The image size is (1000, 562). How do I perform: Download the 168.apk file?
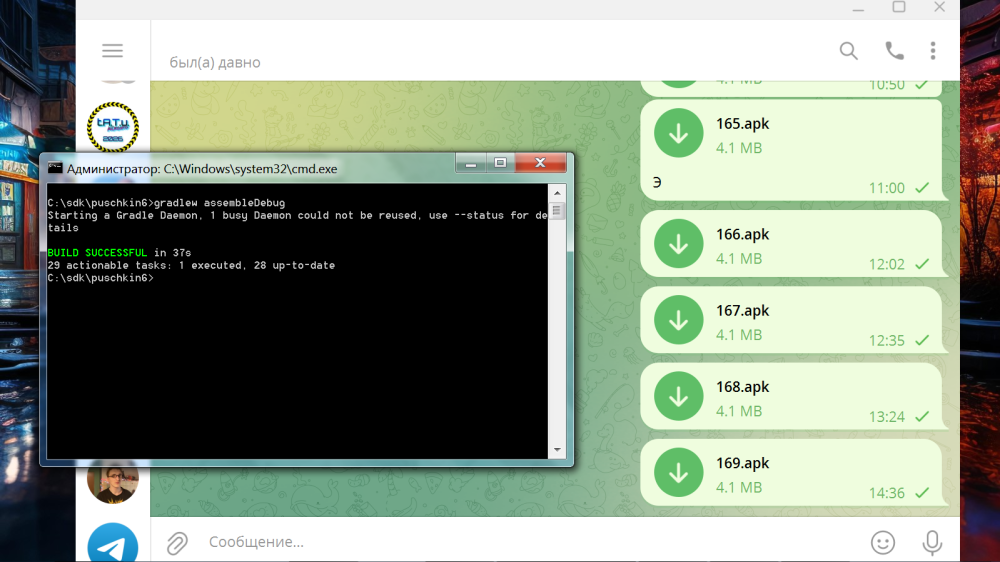(679, 396)
